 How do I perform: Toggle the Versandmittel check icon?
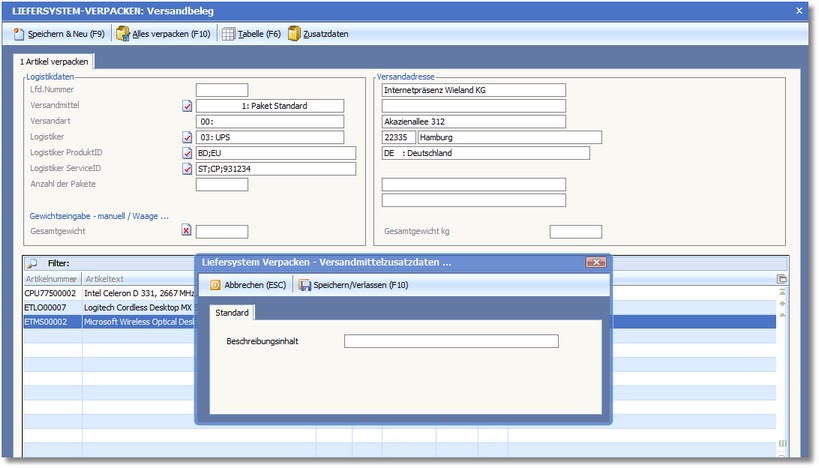click(187, 106)
